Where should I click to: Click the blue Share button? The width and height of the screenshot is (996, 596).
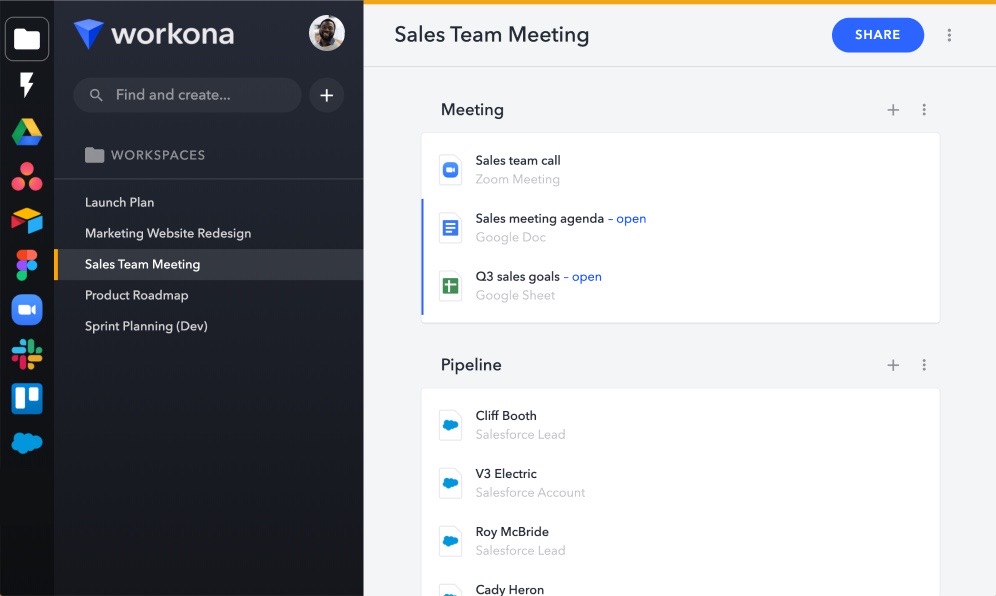click(877, 35)
